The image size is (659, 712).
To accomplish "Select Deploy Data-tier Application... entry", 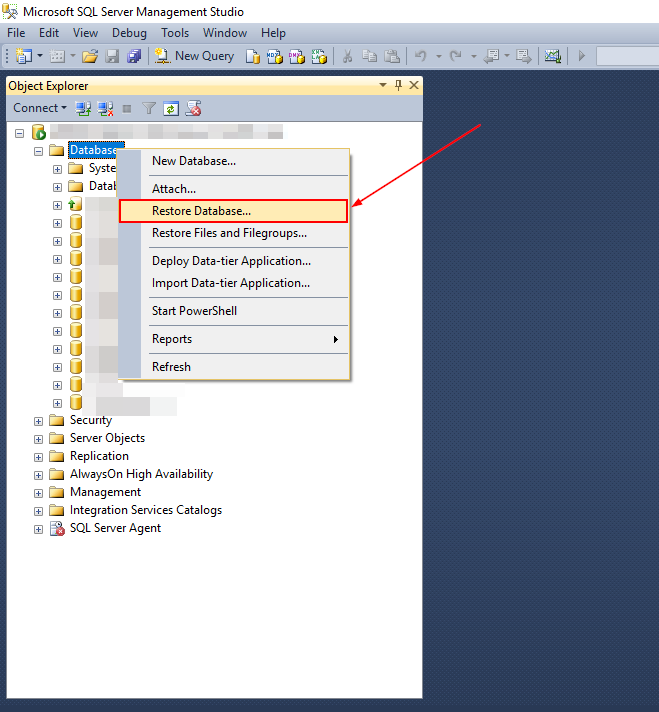I will point(234,261).
